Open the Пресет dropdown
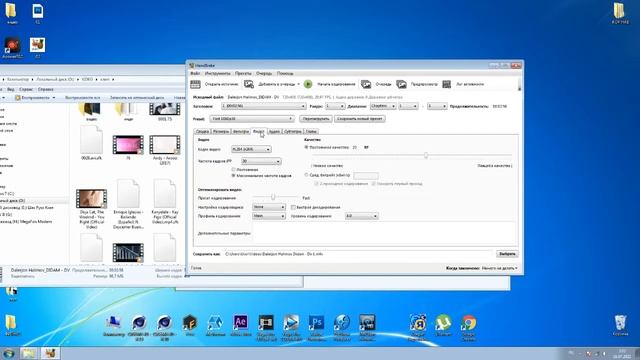The height and width of the screenshot is (360, 640). point(252,119)
